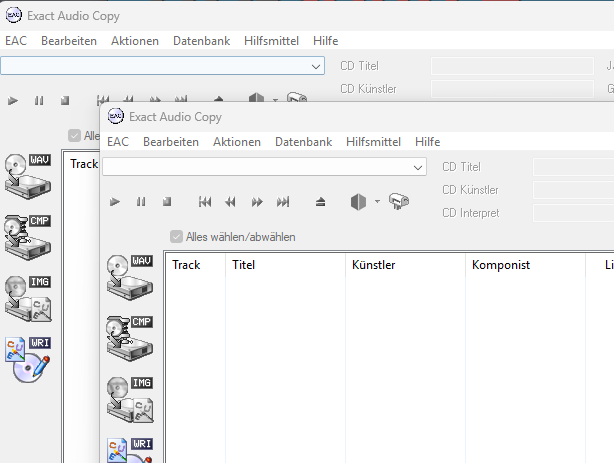Click Play in the back EAC window
This screenshot has width=614, height=463.
pos(13,101)
